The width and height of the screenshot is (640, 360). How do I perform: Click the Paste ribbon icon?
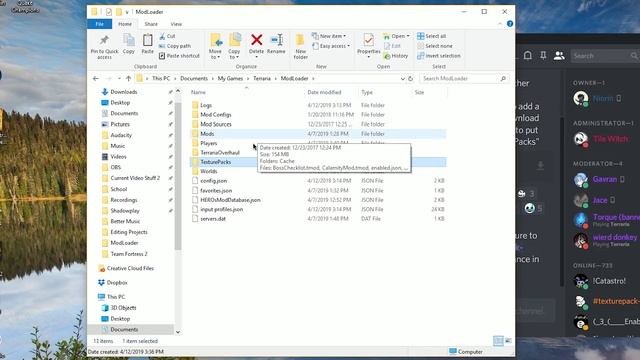pos(147,40)
